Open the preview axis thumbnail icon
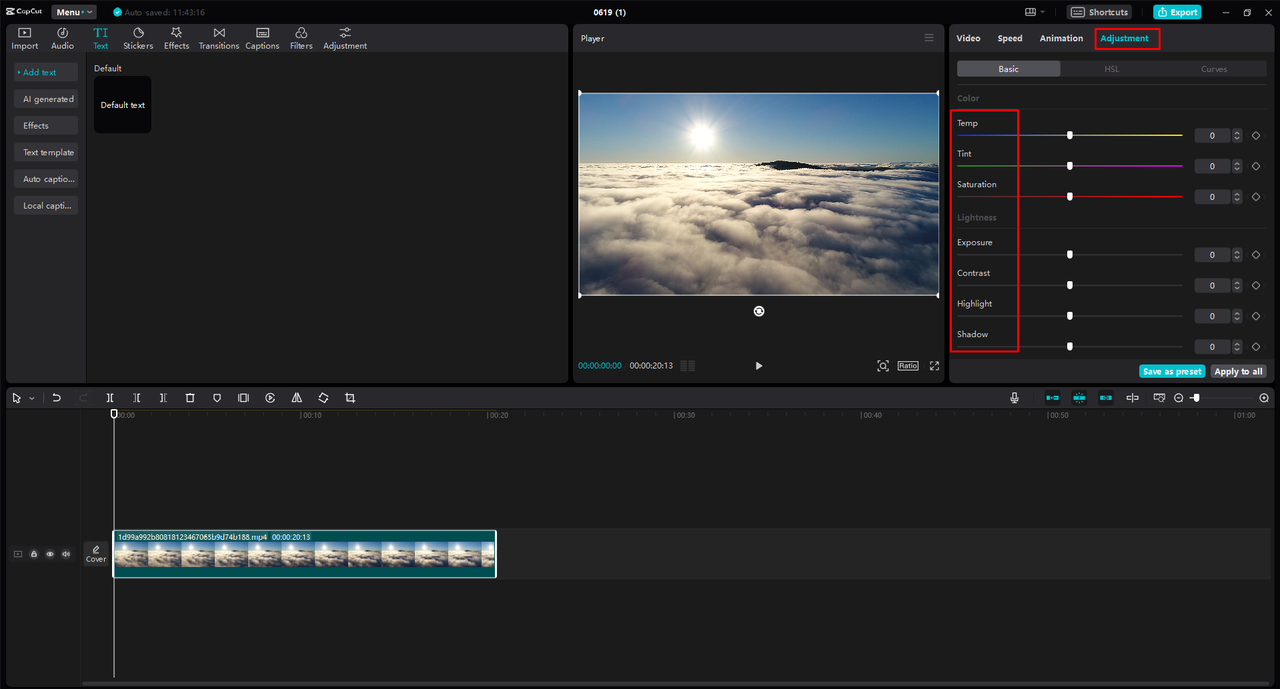Screen dimensions: 1280x689 (1159, 398)
